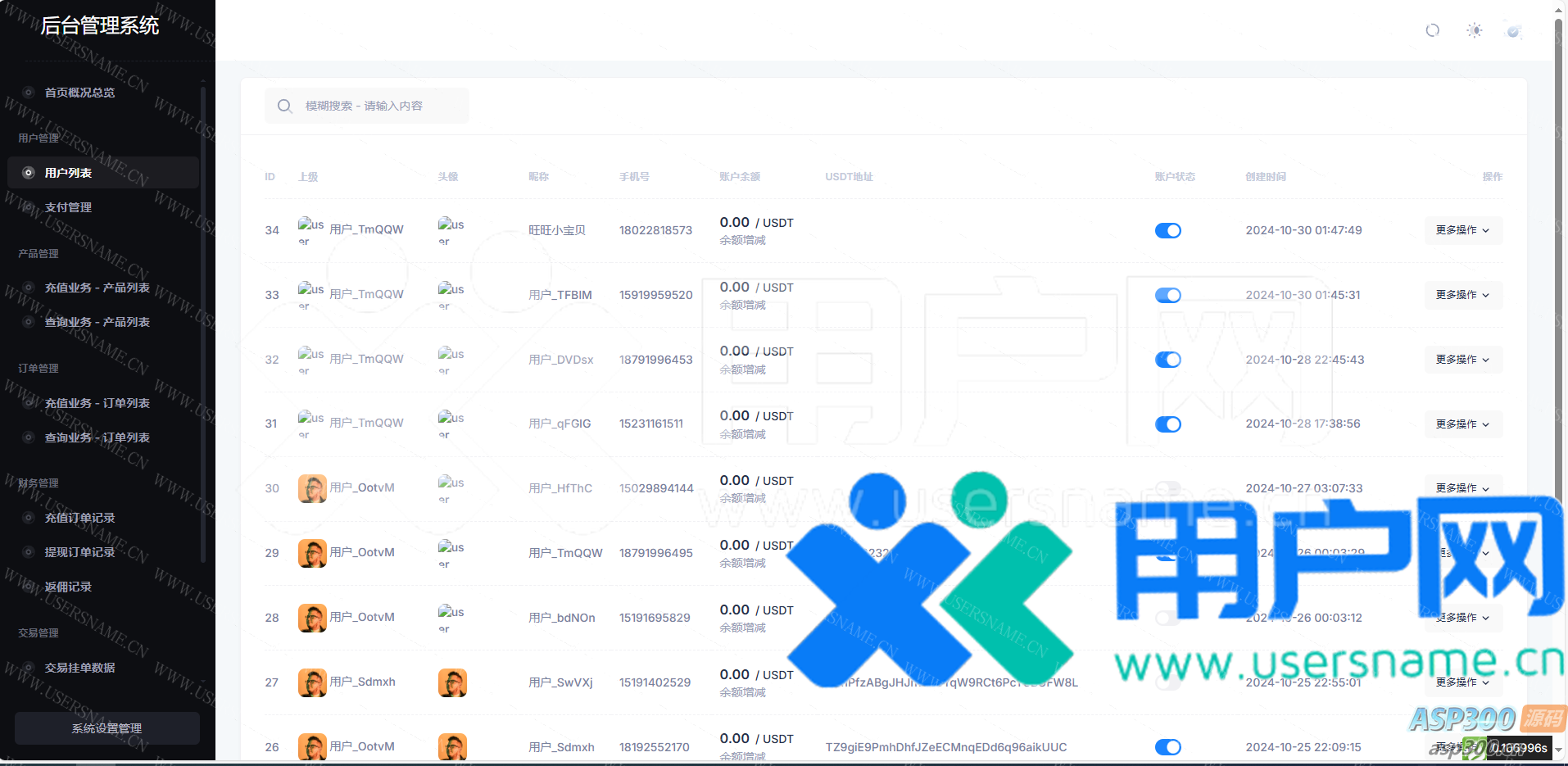Click the bullet icon beside 首页概况总览

tap(29, 93)
